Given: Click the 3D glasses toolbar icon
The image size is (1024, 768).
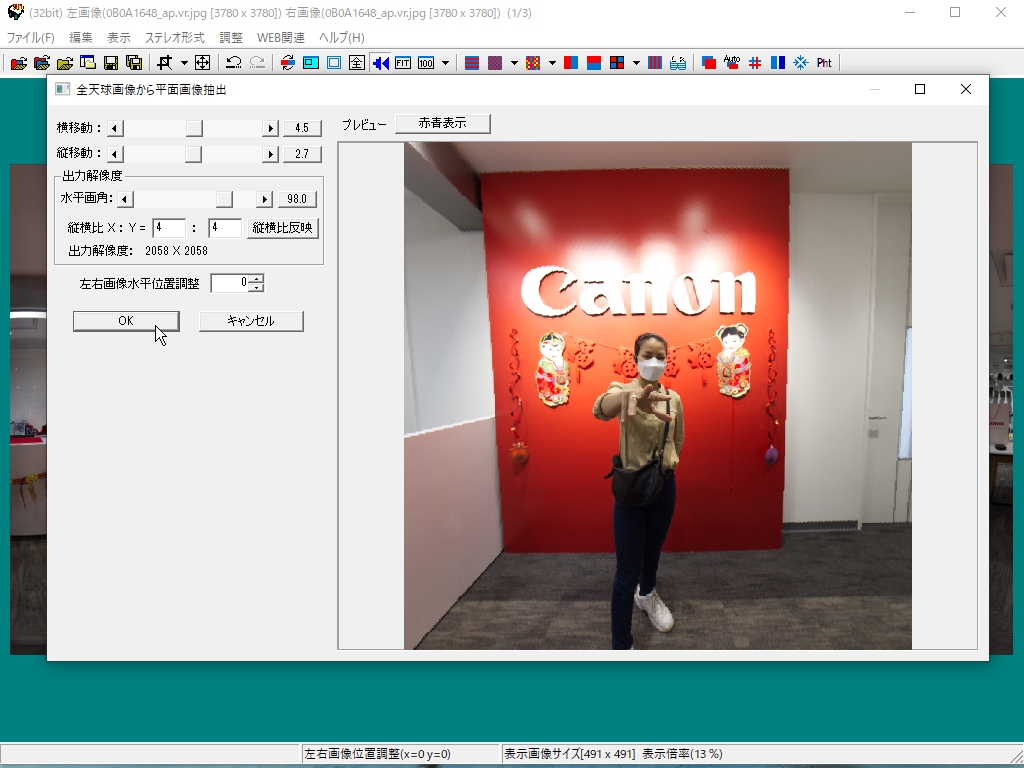Looking at the screenshot, I should [678, 63].
